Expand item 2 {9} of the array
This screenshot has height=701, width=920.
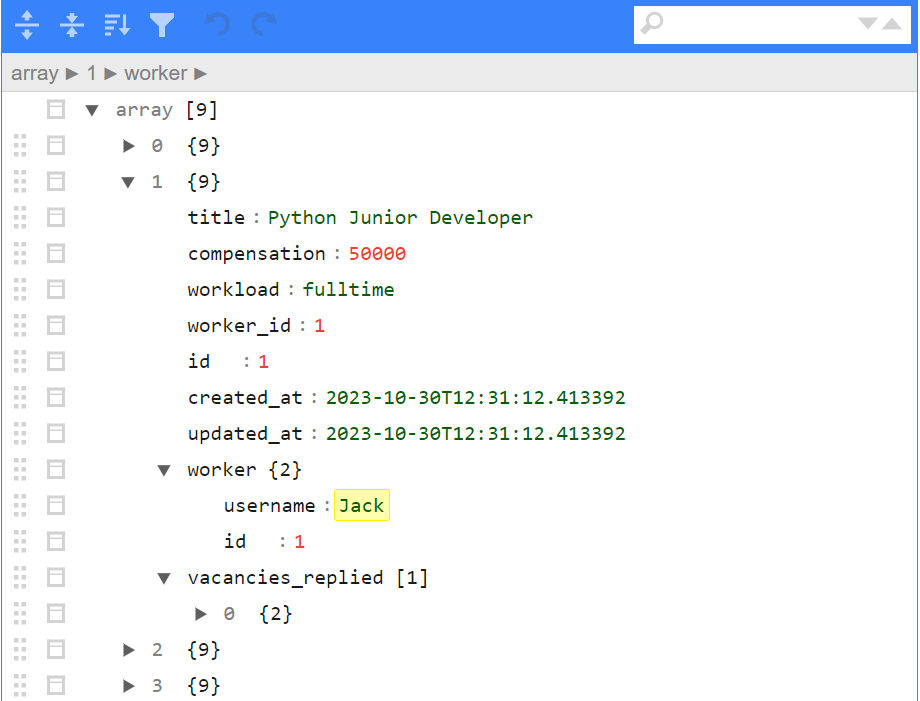128,650
